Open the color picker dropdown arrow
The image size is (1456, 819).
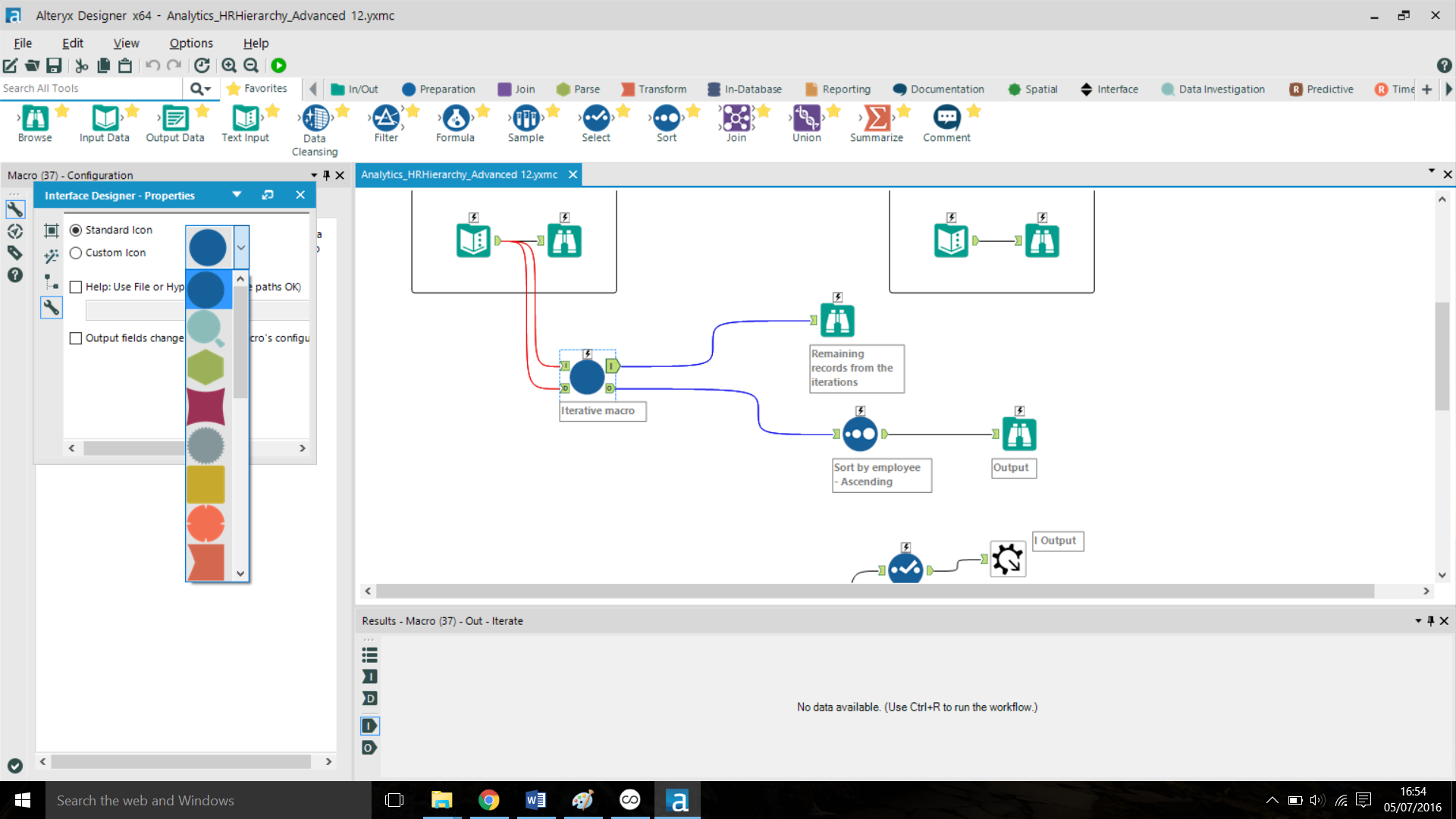(x=240, y=245)
